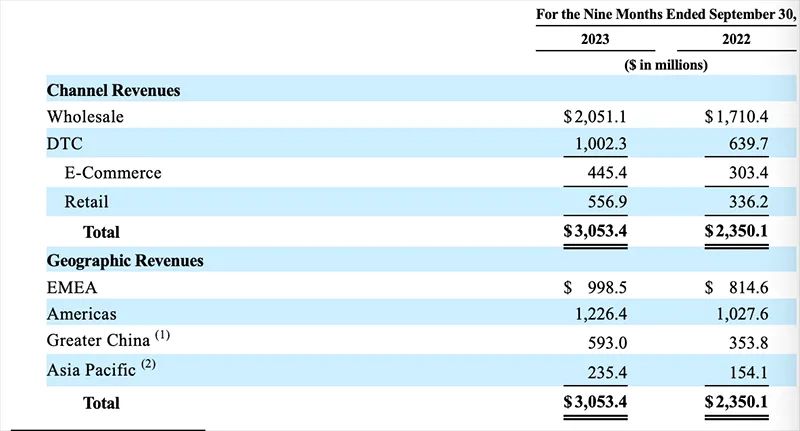The height and width of the screenshot is (431, 800).
Task: Select the Retail row label
Action: pos(86,202)
